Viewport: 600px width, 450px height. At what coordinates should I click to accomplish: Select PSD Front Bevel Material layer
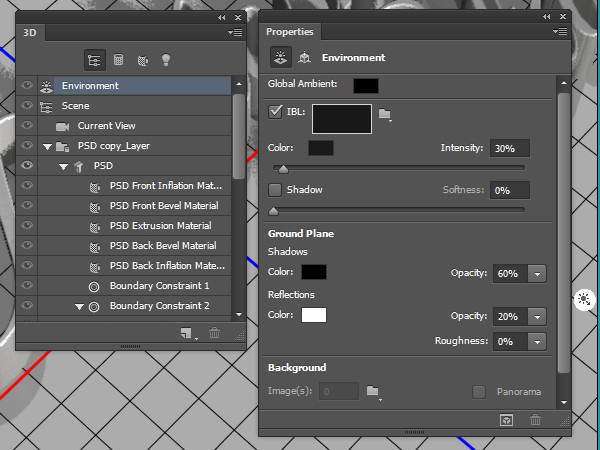[x=164, y=206]
